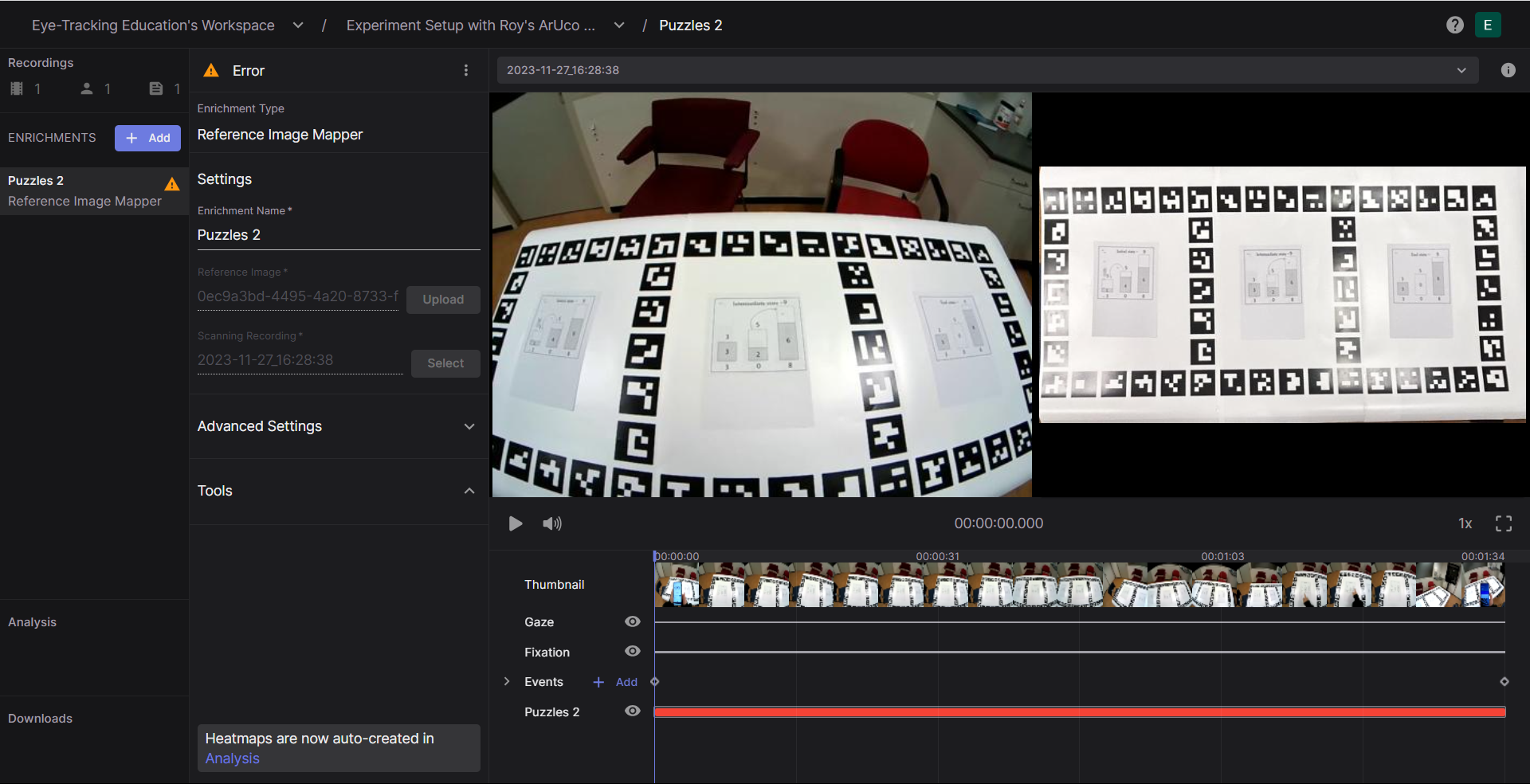Click the 00:00:00.000 timecode display
Screen dimensions: 1530x784
pyautogui.click(x=998, y=523)
